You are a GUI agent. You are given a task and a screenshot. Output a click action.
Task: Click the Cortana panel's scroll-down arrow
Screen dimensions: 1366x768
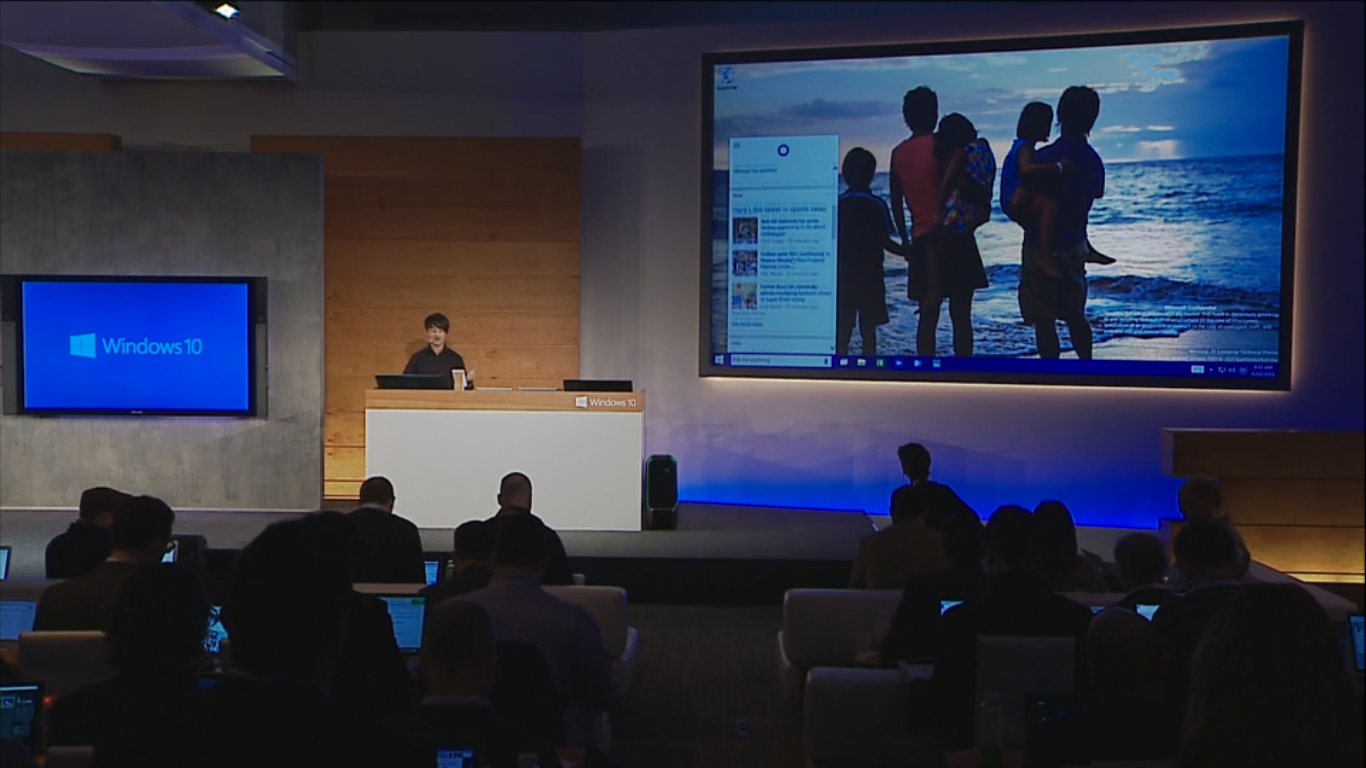[x=834, y=347]
